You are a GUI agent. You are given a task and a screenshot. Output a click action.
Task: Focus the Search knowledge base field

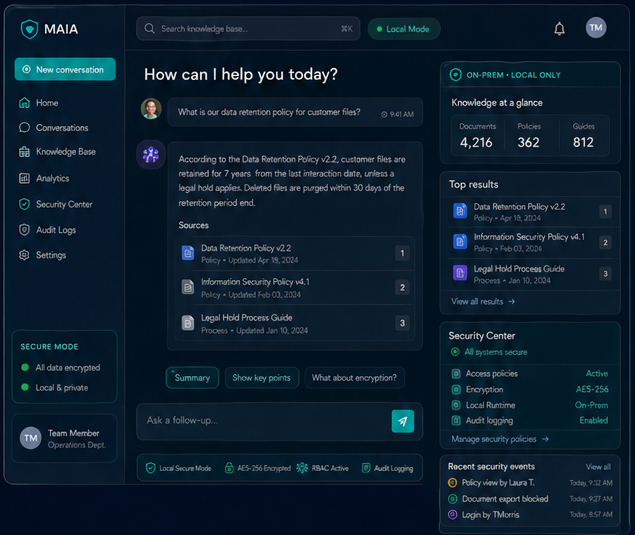pos(248,29)
